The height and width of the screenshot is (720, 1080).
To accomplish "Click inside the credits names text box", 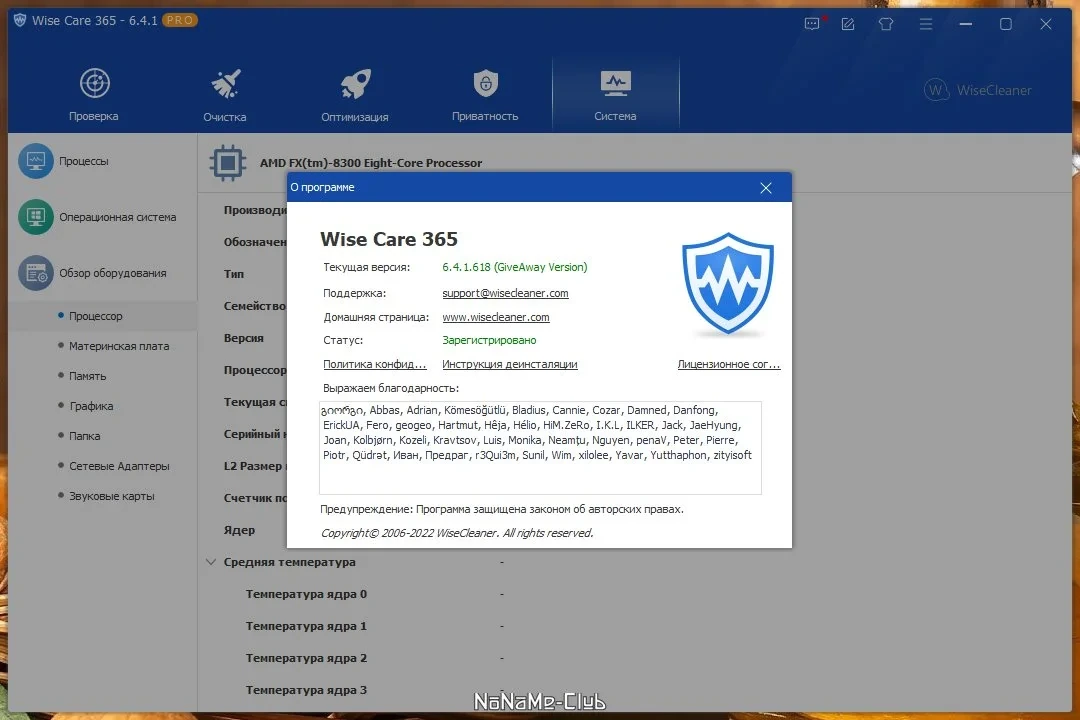I will click(x=540, y=448).
